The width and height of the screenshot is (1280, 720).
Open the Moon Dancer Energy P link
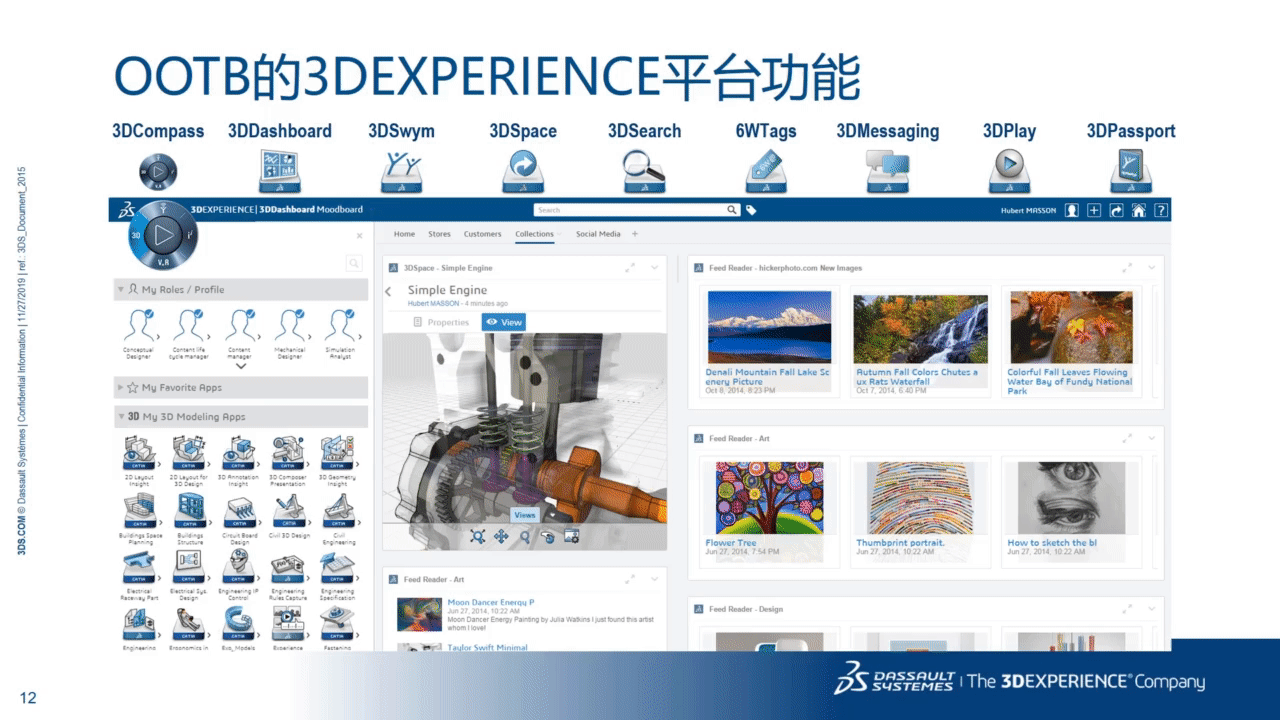(491, 603)
